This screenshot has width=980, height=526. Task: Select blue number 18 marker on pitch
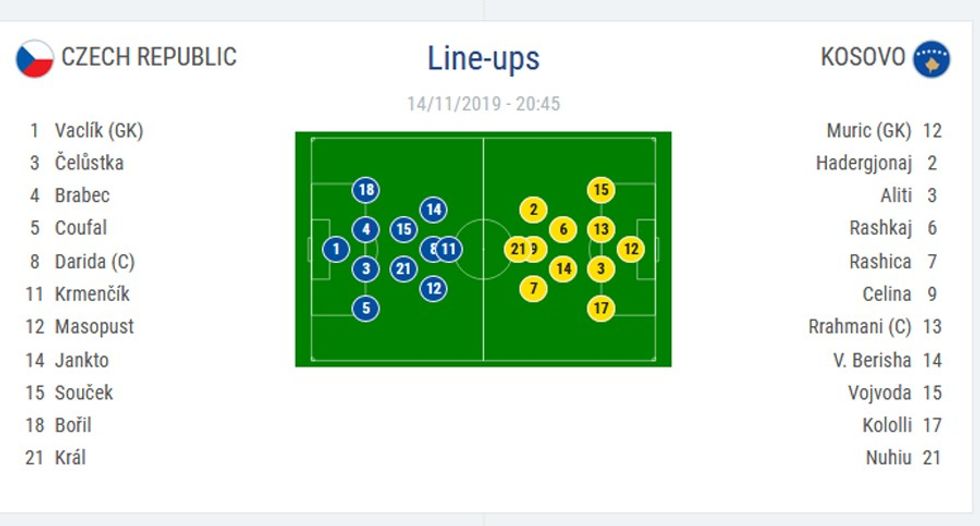[x=366, y=190]
